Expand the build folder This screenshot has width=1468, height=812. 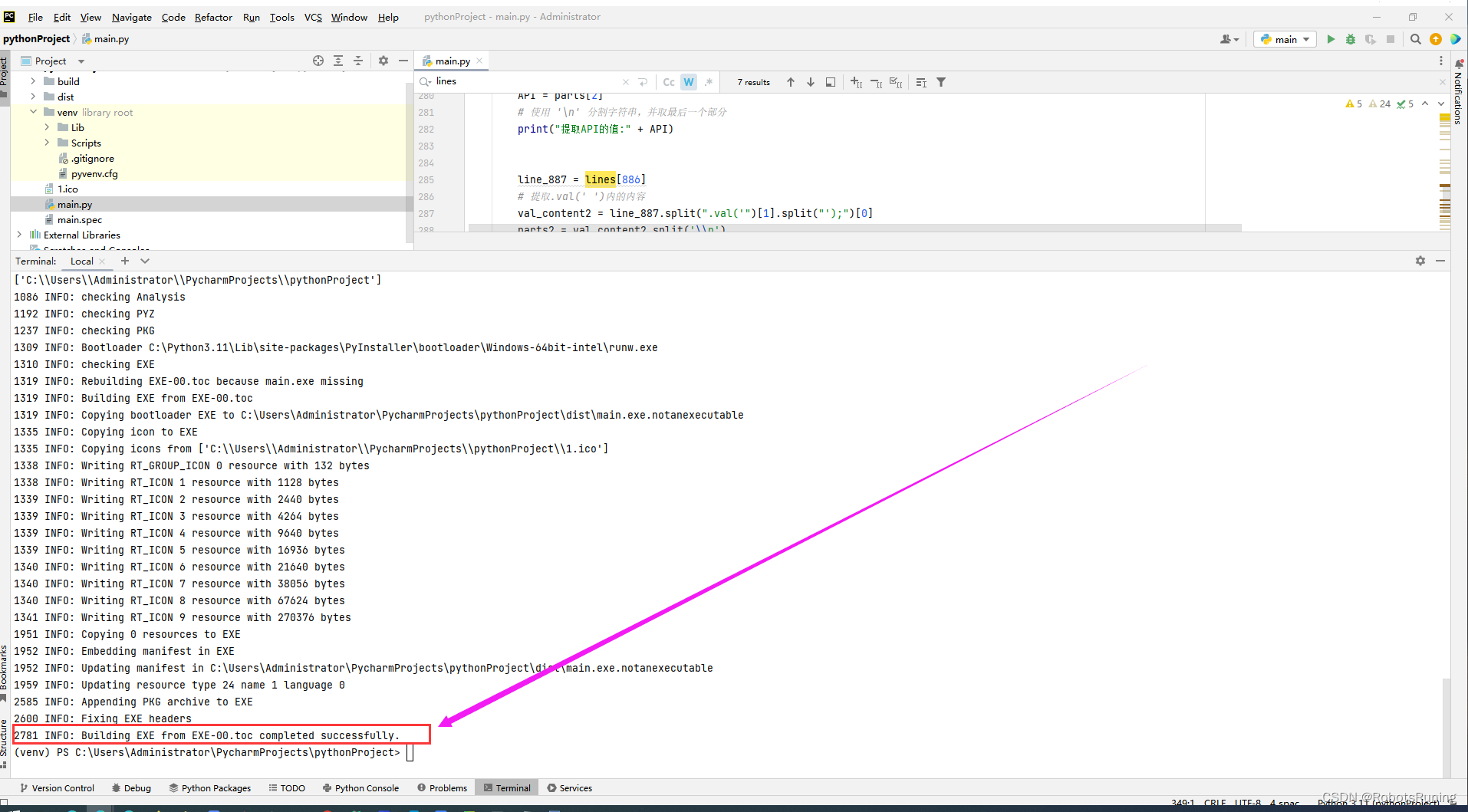33,81
